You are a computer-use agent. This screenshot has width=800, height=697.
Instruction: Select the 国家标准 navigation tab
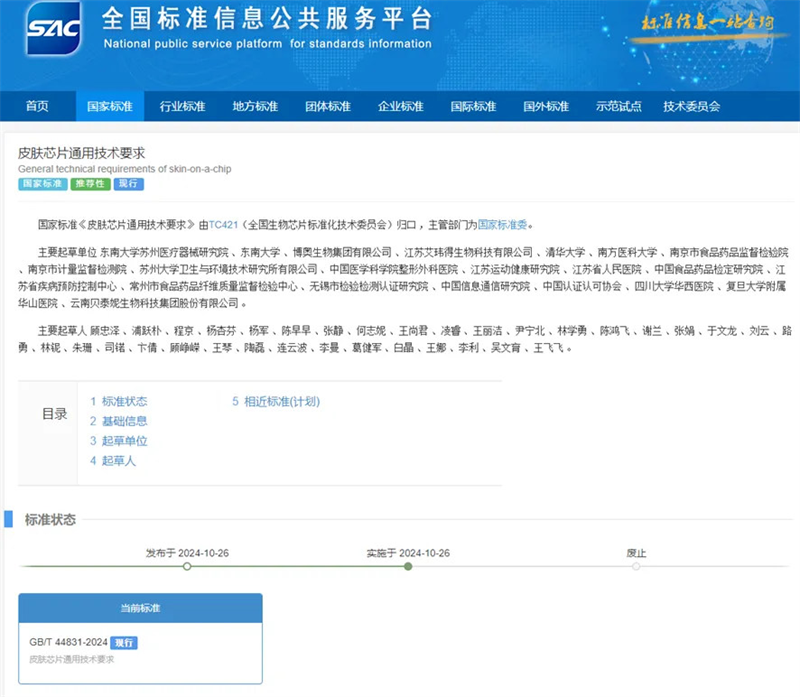tap(109, 107)
